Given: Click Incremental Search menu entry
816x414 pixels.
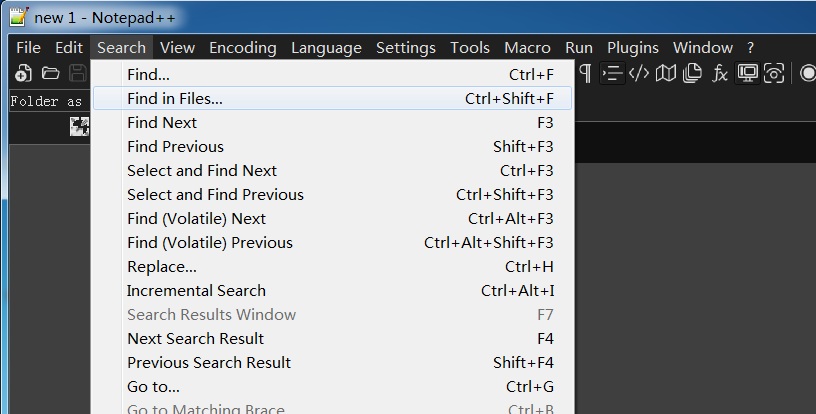Looking at the screenshot, I should 196,290.
